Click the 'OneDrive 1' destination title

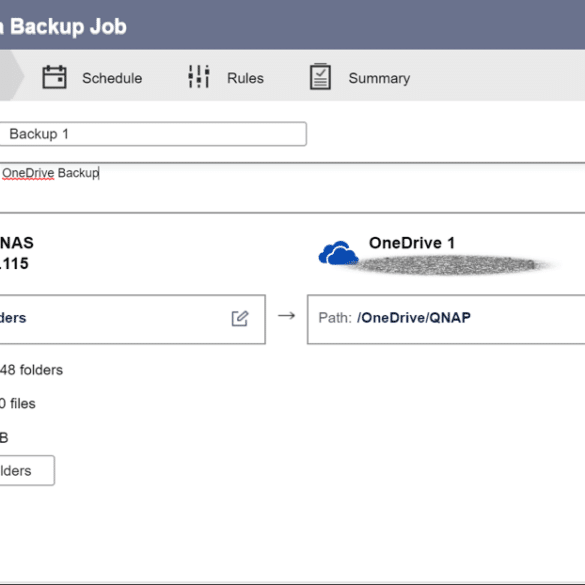tap(412, 243)
